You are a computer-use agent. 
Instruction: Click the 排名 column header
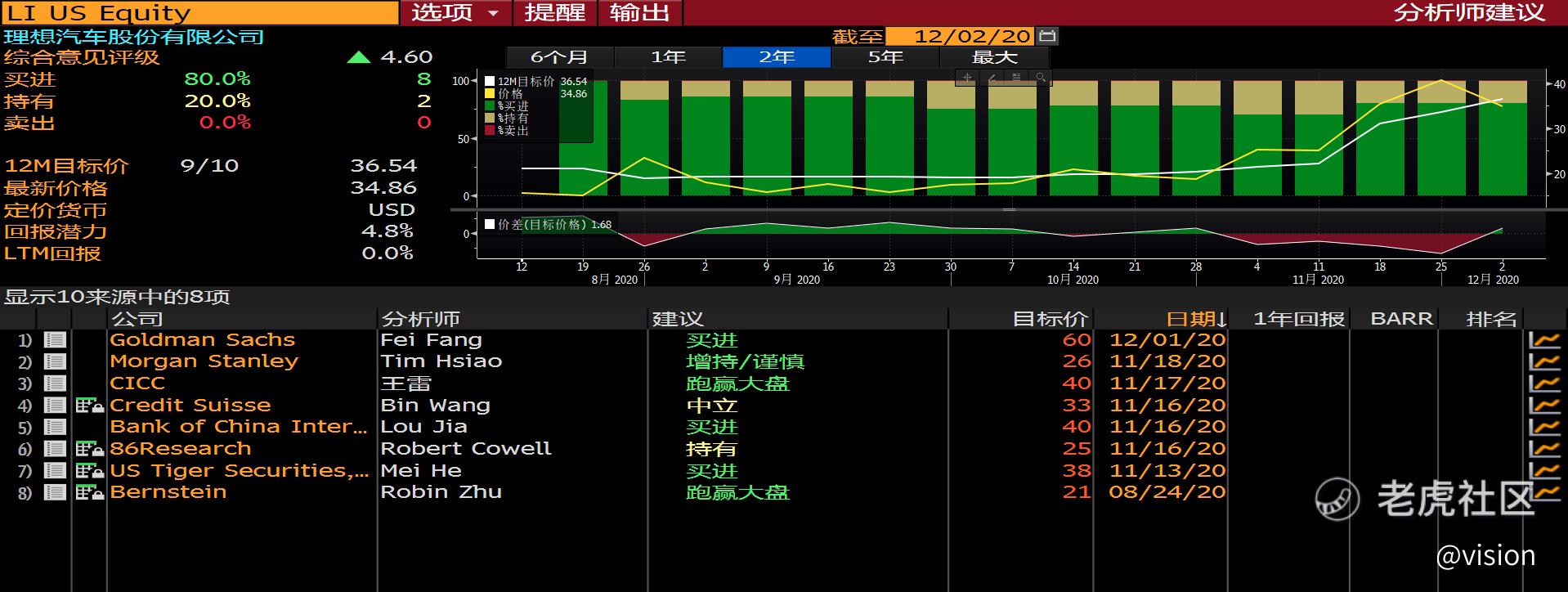point(1491,319)
